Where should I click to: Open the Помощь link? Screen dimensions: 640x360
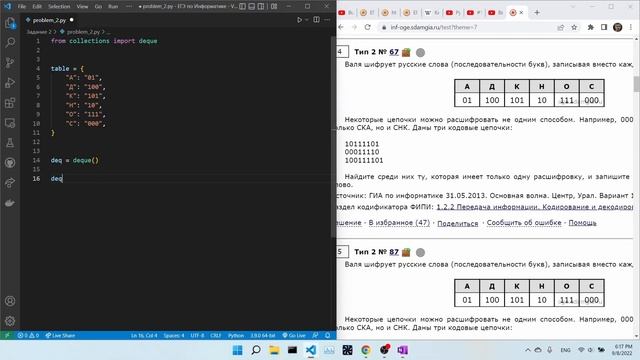(x=582, y=222)
